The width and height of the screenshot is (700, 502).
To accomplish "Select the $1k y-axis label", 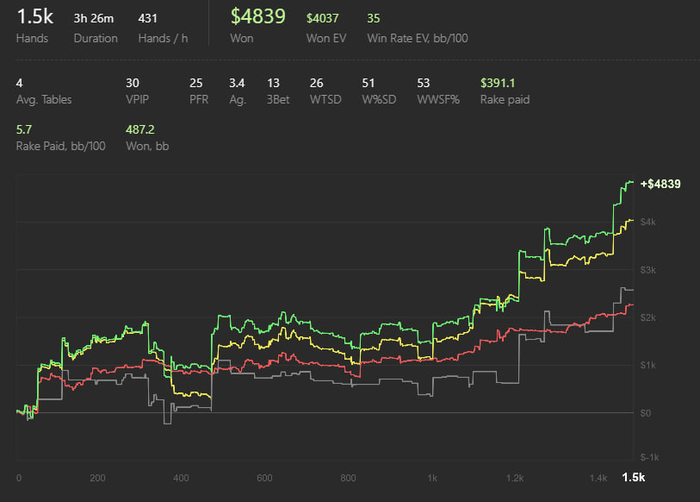I will [x=648, y=365].
